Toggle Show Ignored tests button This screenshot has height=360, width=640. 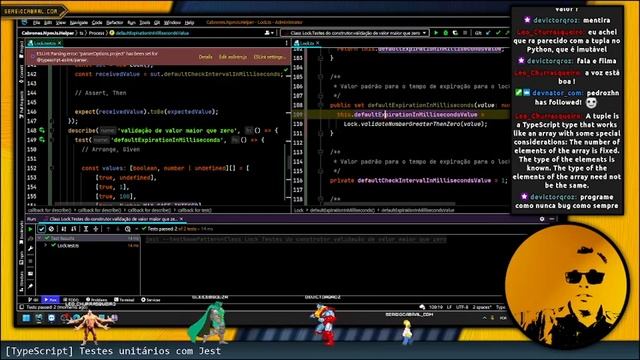coord(51,229)
